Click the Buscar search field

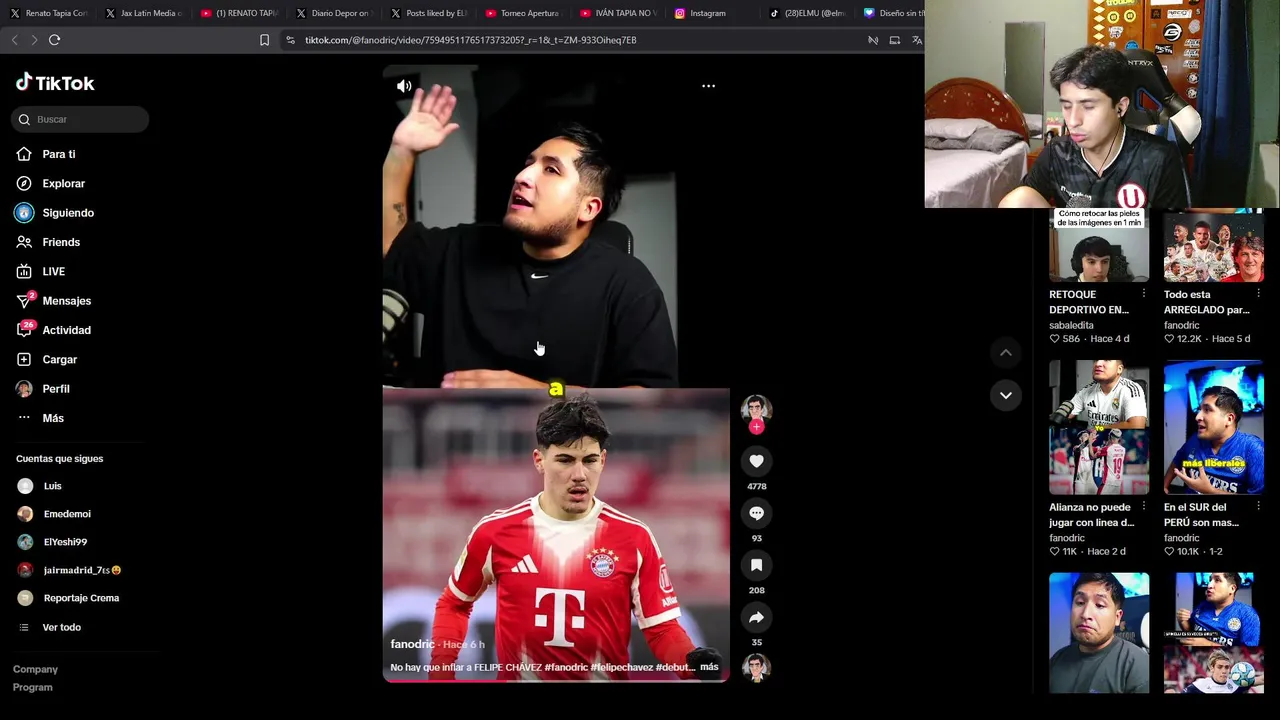pyautogui.click(x=80, y=119)
